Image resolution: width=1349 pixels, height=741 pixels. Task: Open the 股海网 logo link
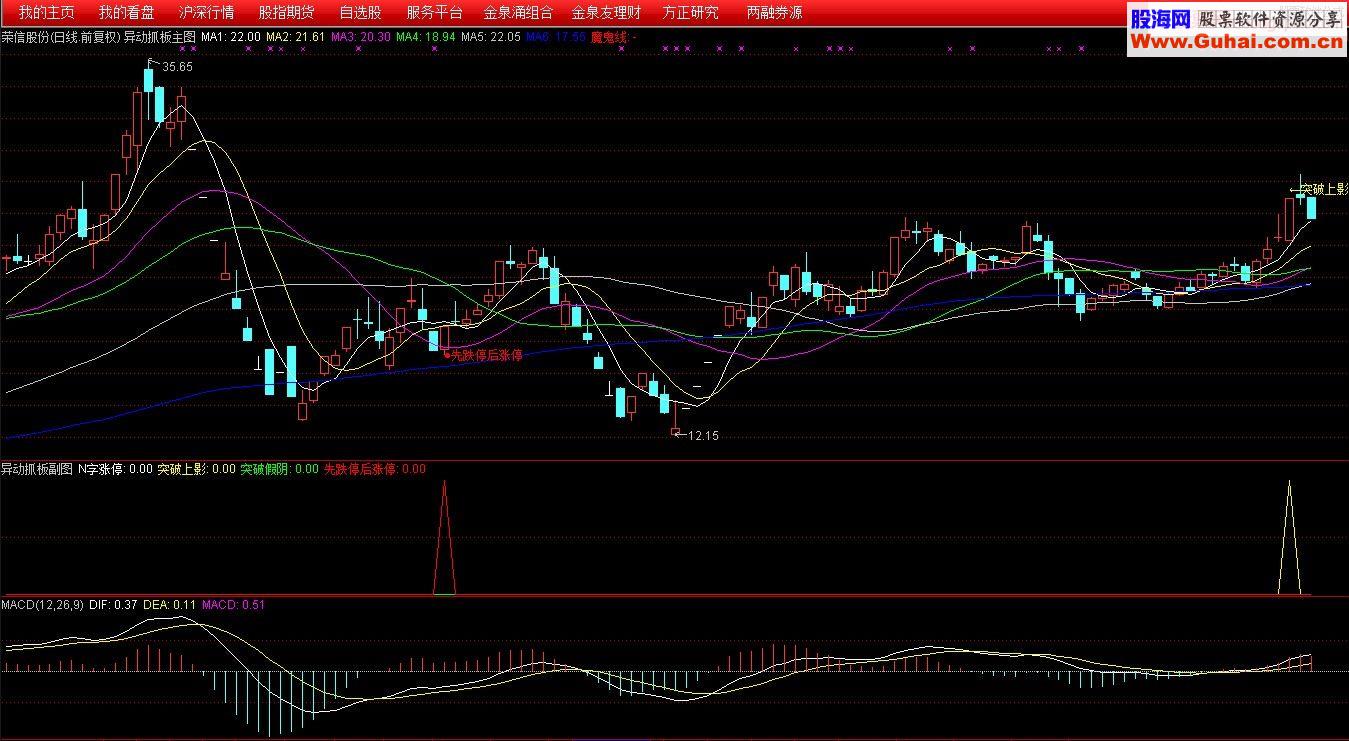[1160, 18]
